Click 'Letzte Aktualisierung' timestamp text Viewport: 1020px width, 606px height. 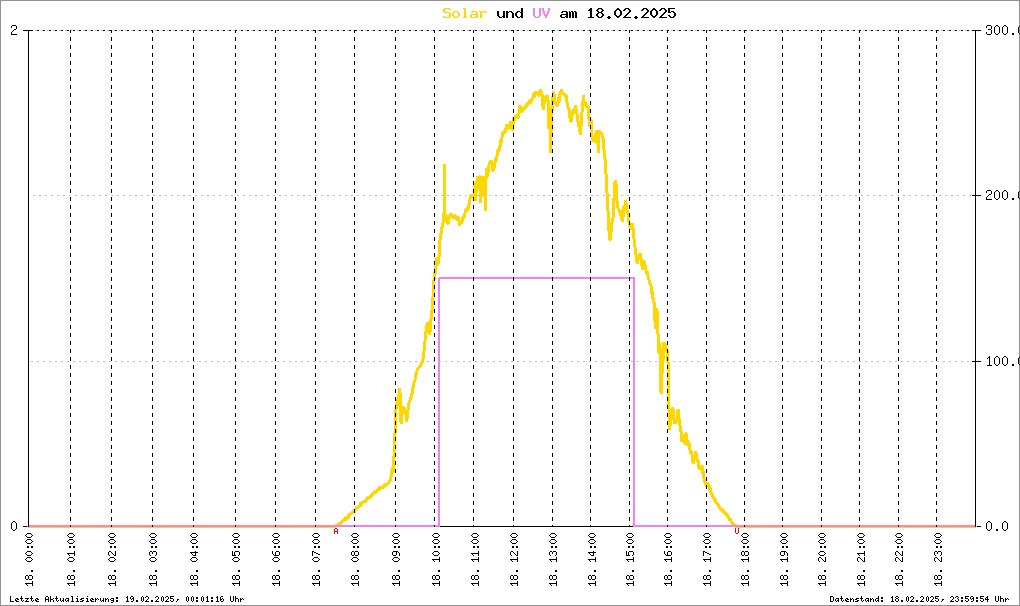(x=127, y=599)
